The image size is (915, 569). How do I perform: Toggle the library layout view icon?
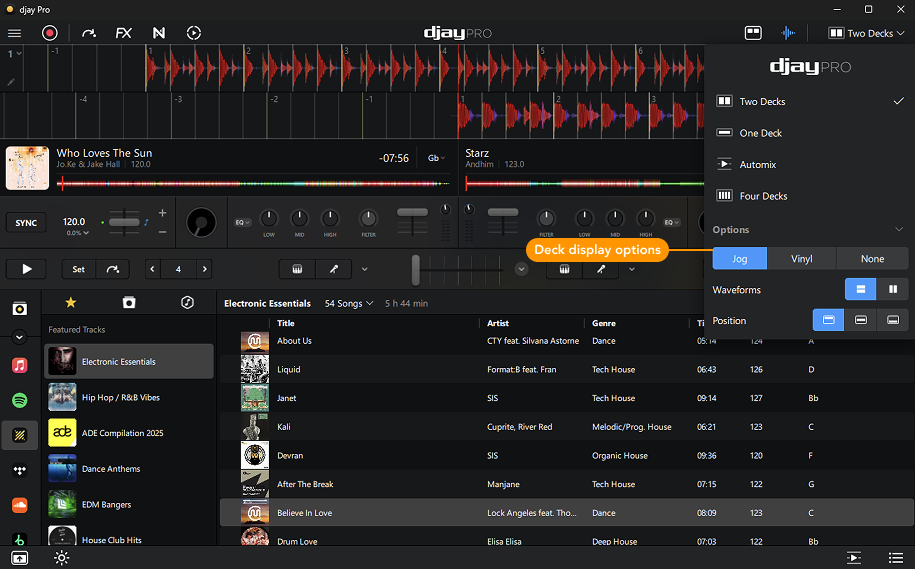(x=753, y=33)
